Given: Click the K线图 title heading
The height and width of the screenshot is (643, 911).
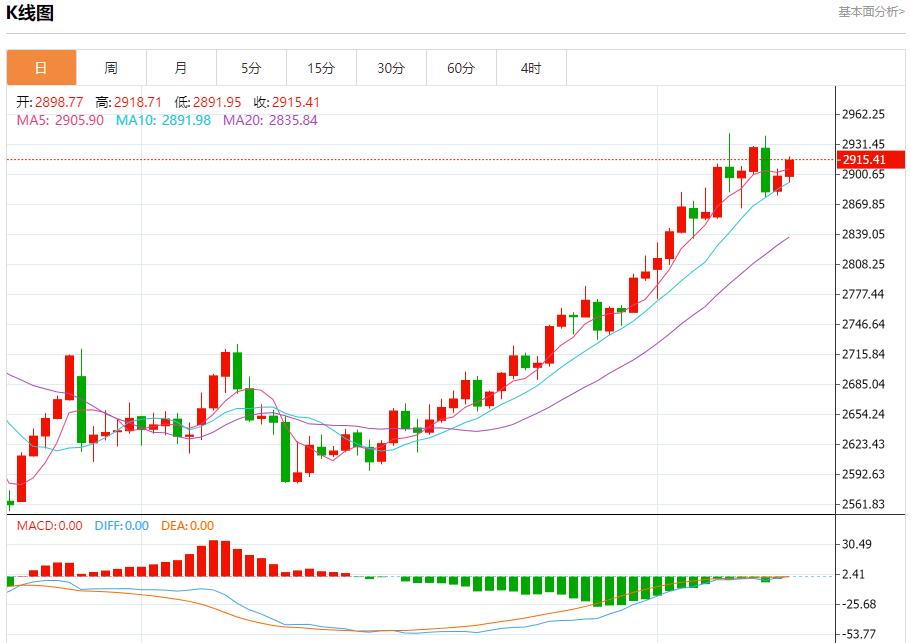Looking at the screenshot, I should click(x=30, y=13).
